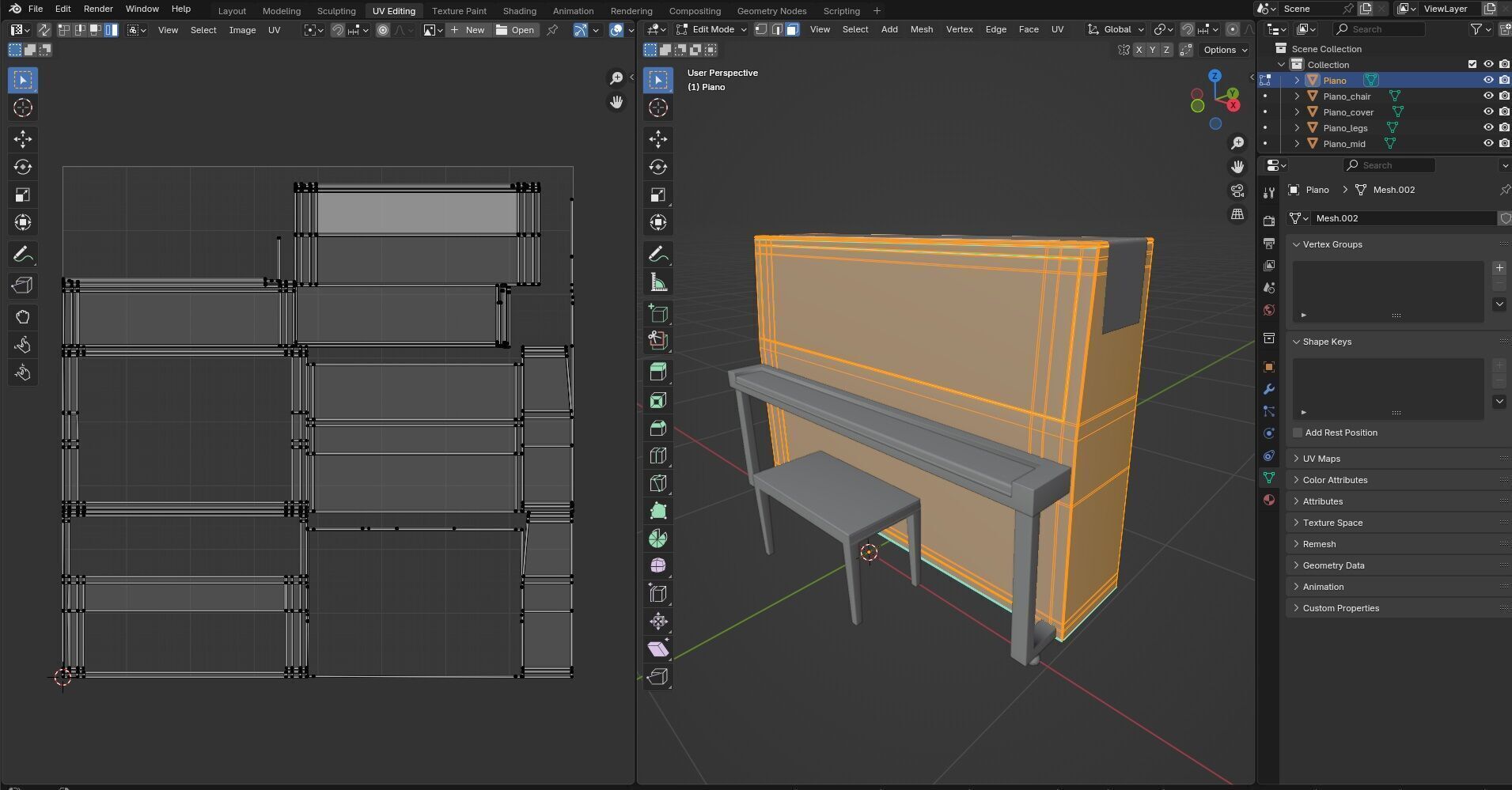Image resolution: width=1512 pixels, height=790 pixels.
Task: Open the Global transform orientation dropdown
Action: [1116, 29]
